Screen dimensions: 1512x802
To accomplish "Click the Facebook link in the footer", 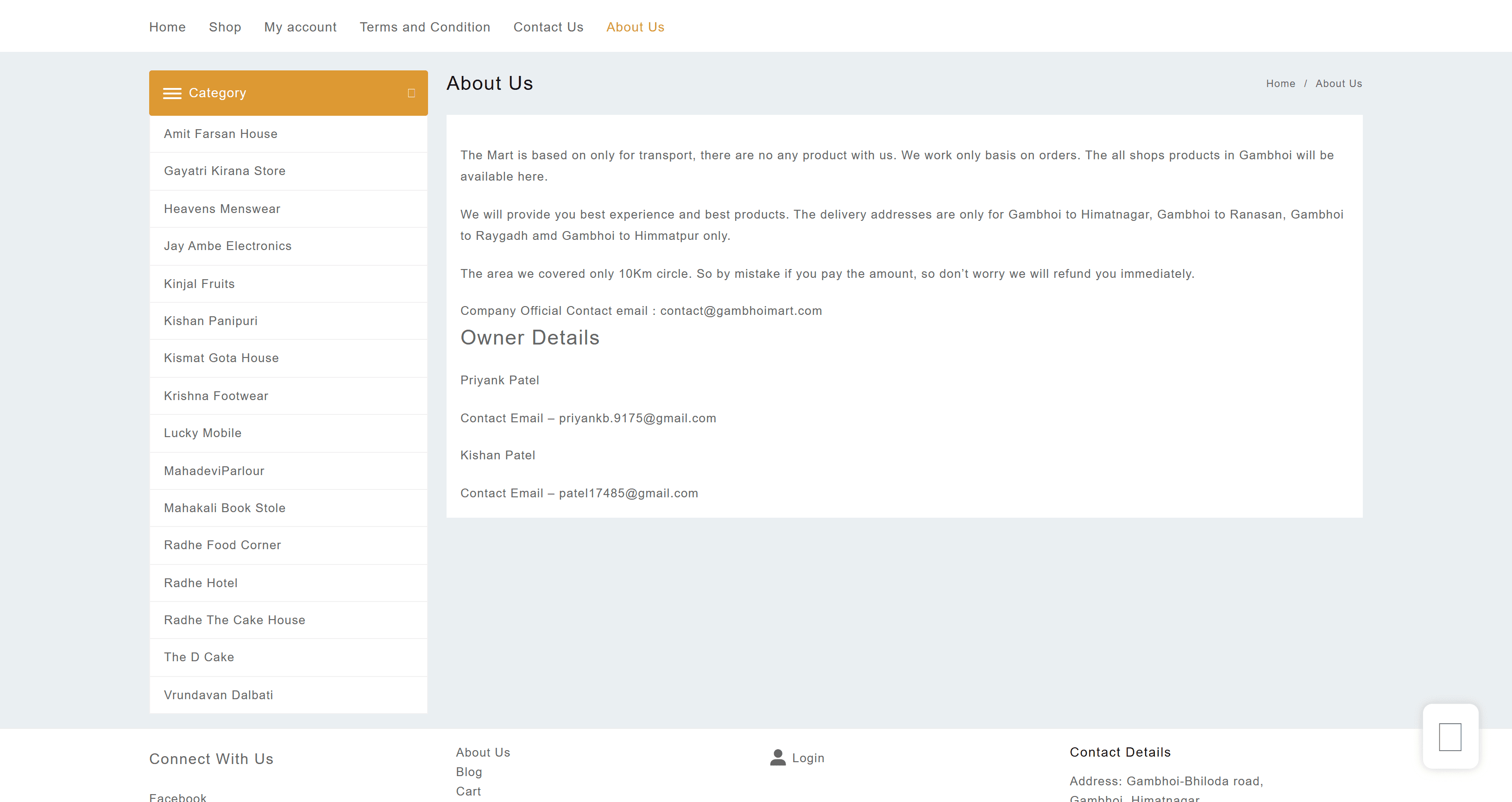I will 177,797.
